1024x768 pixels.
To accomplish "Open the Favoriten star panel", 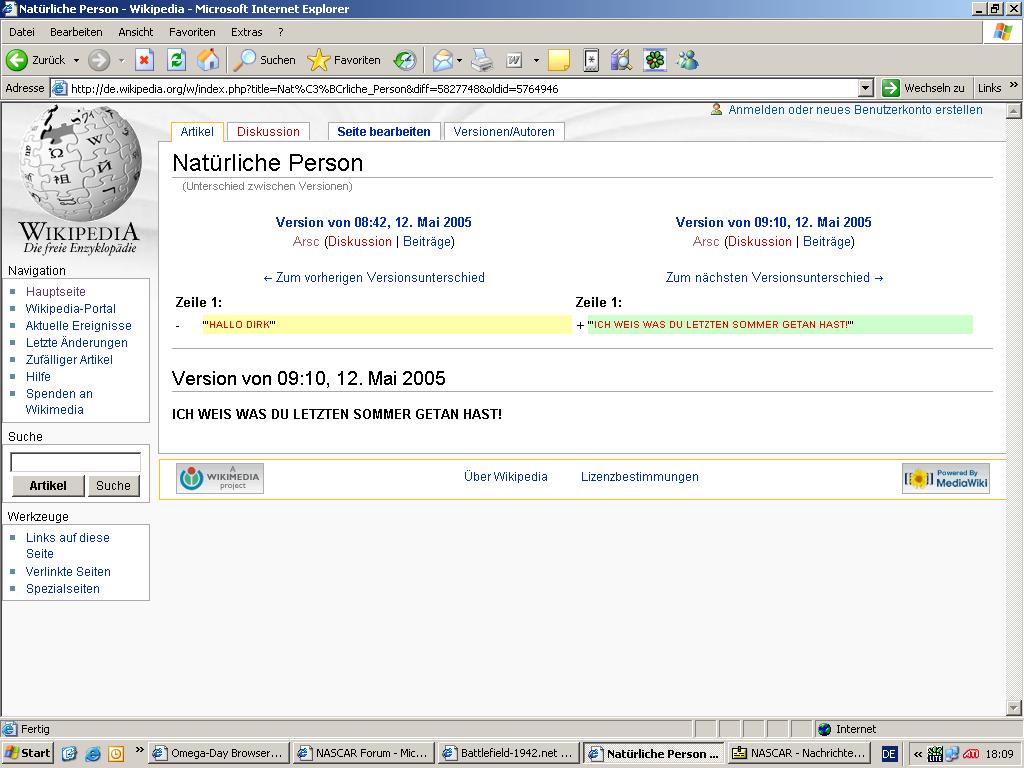I will click(344, 60).
